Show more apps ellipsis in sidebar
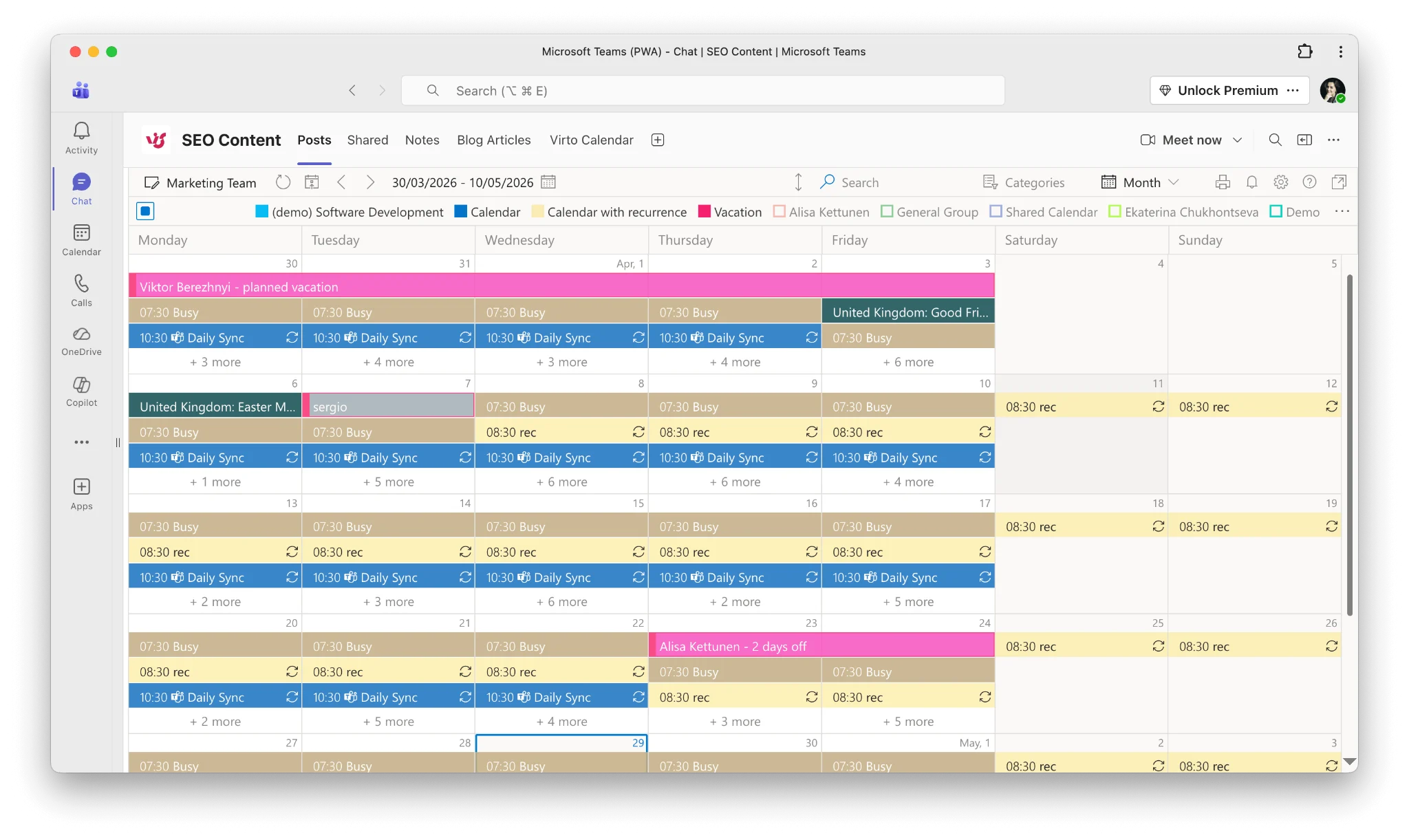 point(81,442)
